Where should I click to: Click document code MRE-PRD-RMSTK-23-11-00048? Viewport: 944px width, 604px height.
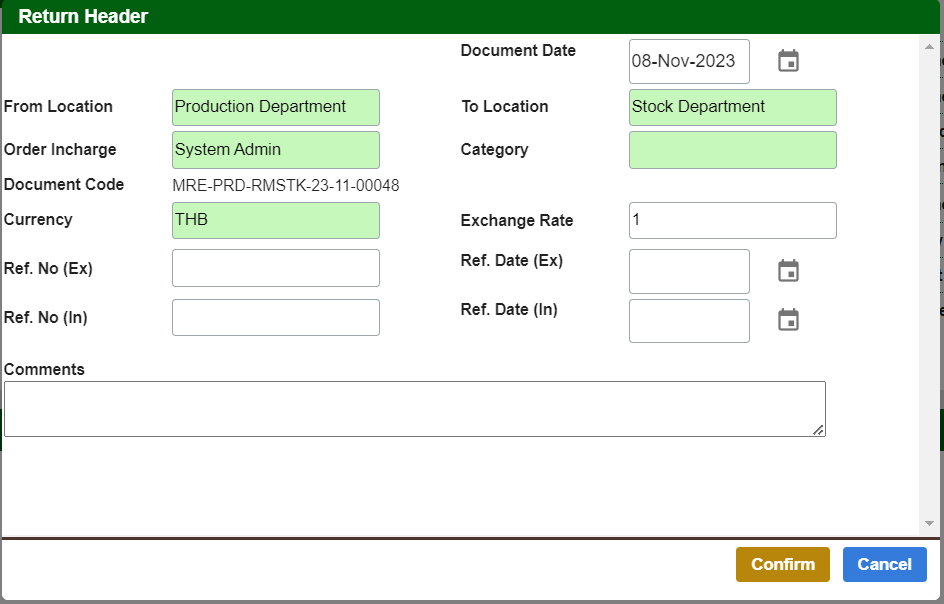tap(286, 185)
